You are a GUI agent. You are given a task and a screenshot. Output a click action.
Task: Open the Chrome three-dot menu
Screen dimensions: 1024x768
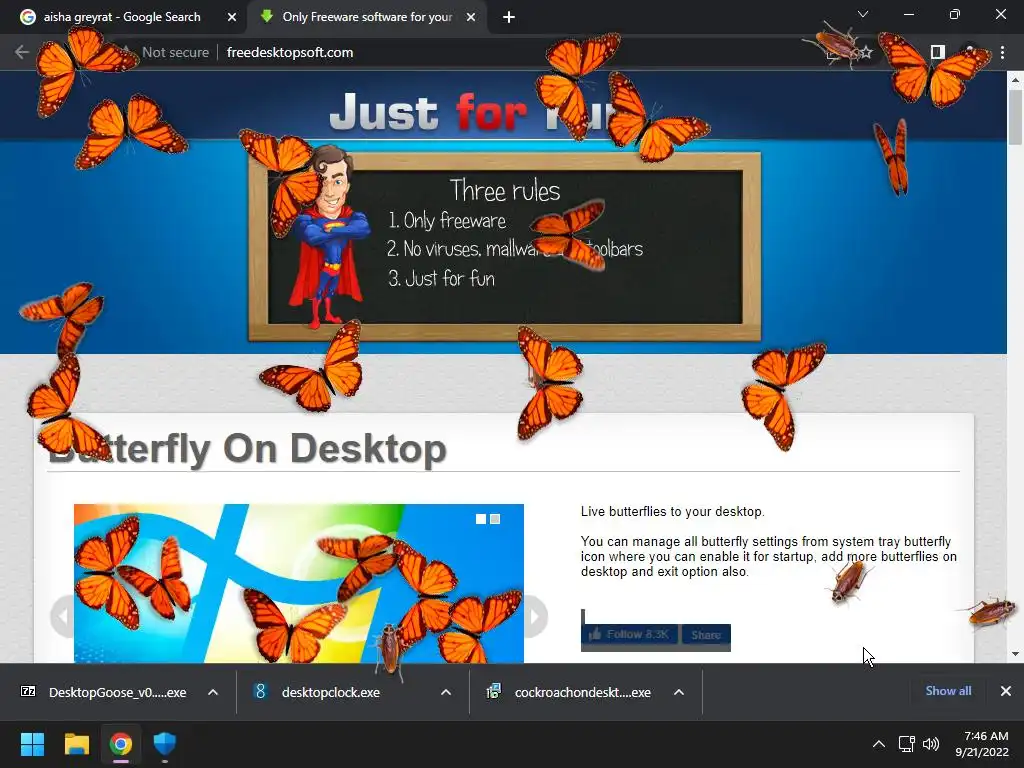tap(1002, 52)
